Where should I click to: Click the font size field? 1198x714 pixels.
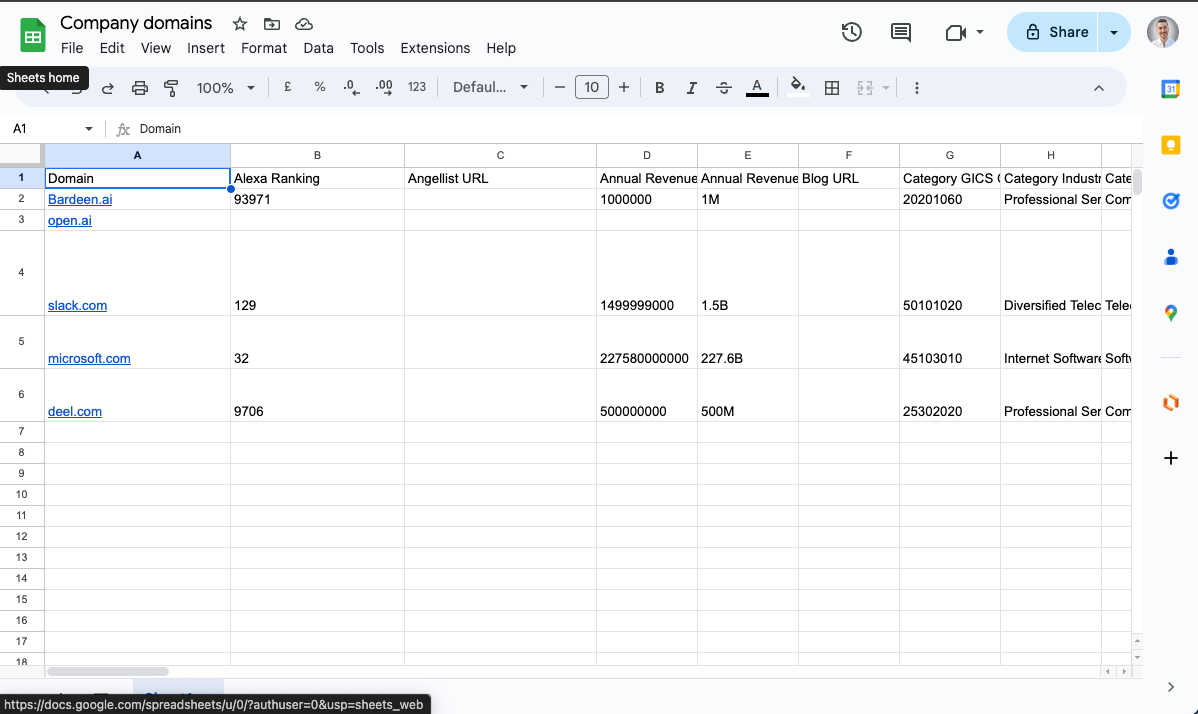(x=591, y=87)
